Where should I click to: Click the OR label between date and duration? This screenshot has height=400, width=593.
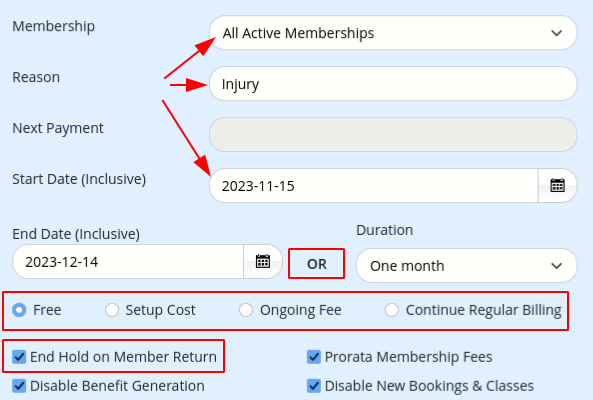pos(317,264)
